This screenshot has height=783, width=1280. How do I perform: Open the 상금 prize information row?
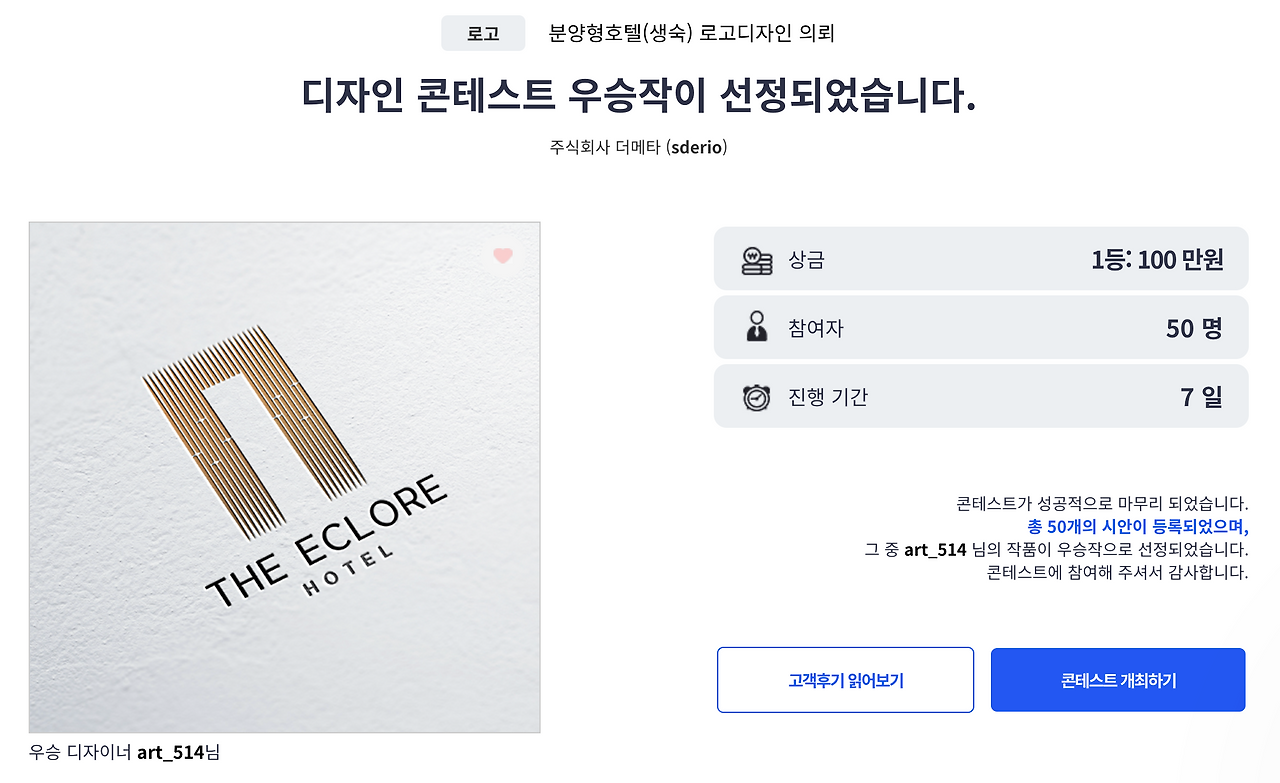click(x=980, y=258)
